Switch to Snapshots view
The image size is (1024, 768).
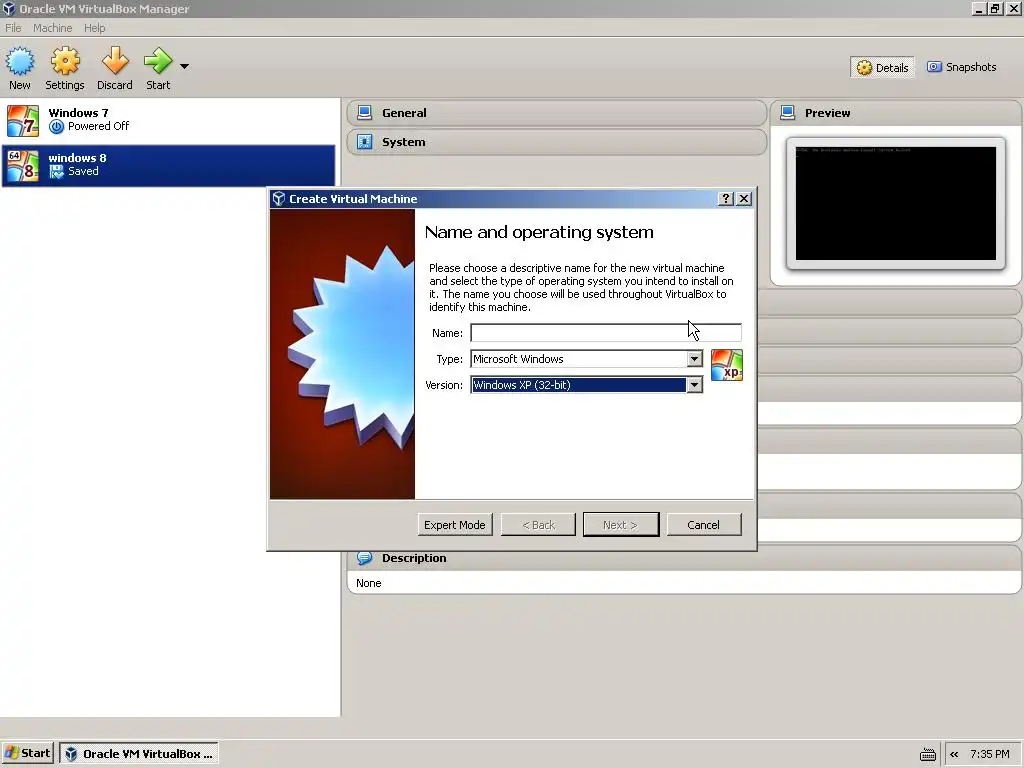click(x=962, y=67)
